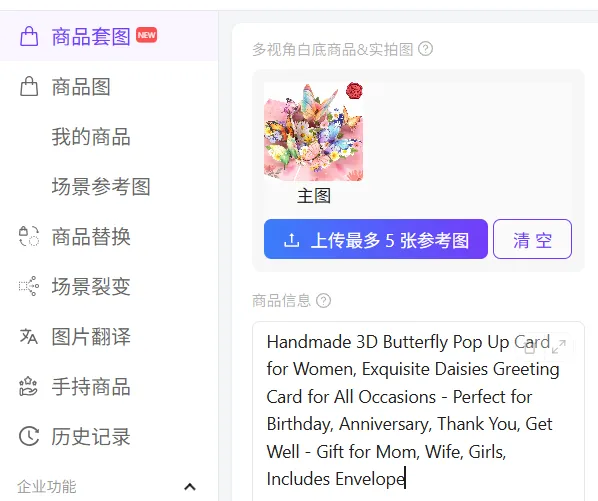Click the 历史记录 clock icon
This screenshot has width=598, height=501.
click(x=29, y=436)
